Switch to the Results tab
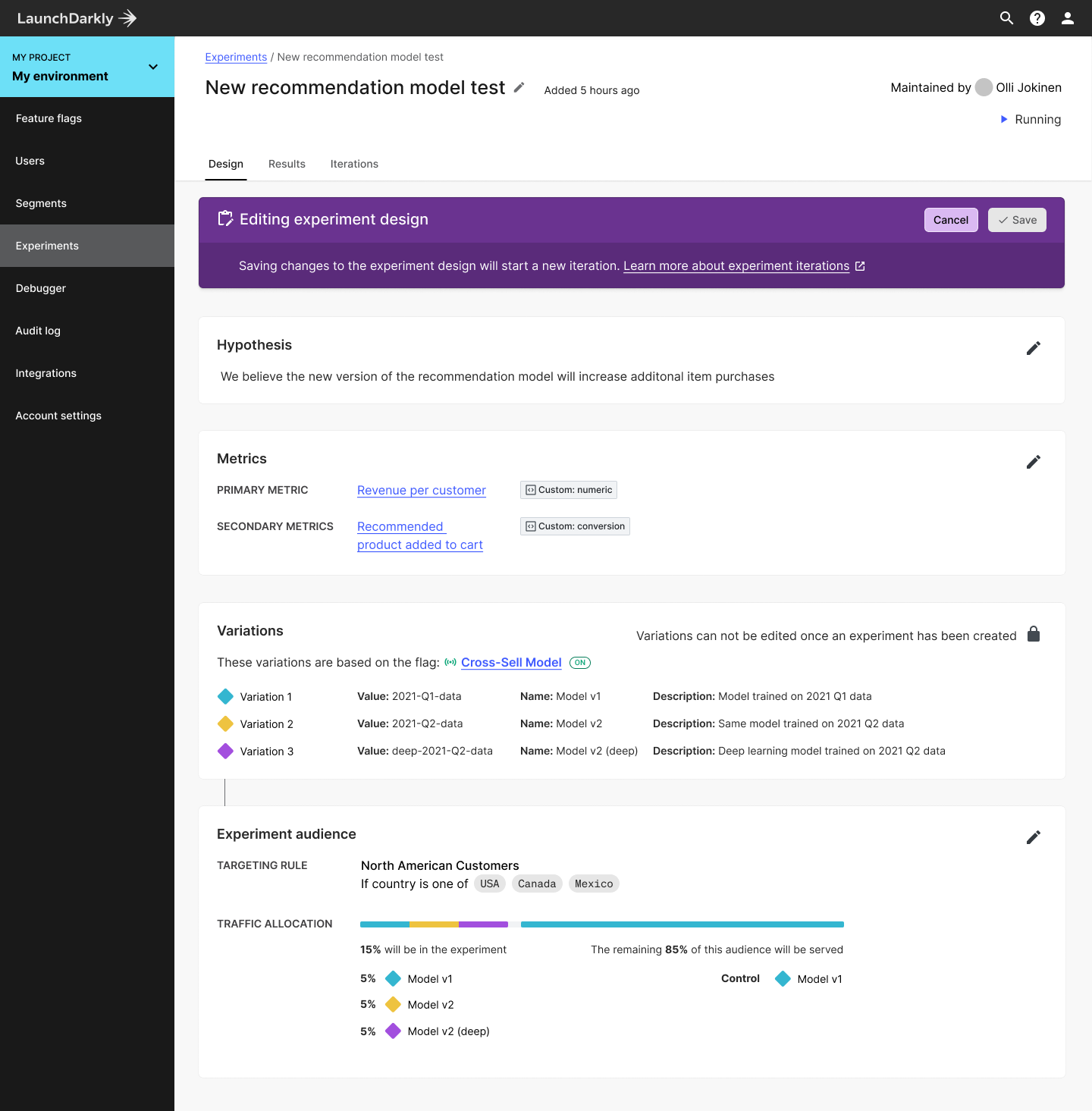The image size is (1092, 1111). tap(287, 164)
